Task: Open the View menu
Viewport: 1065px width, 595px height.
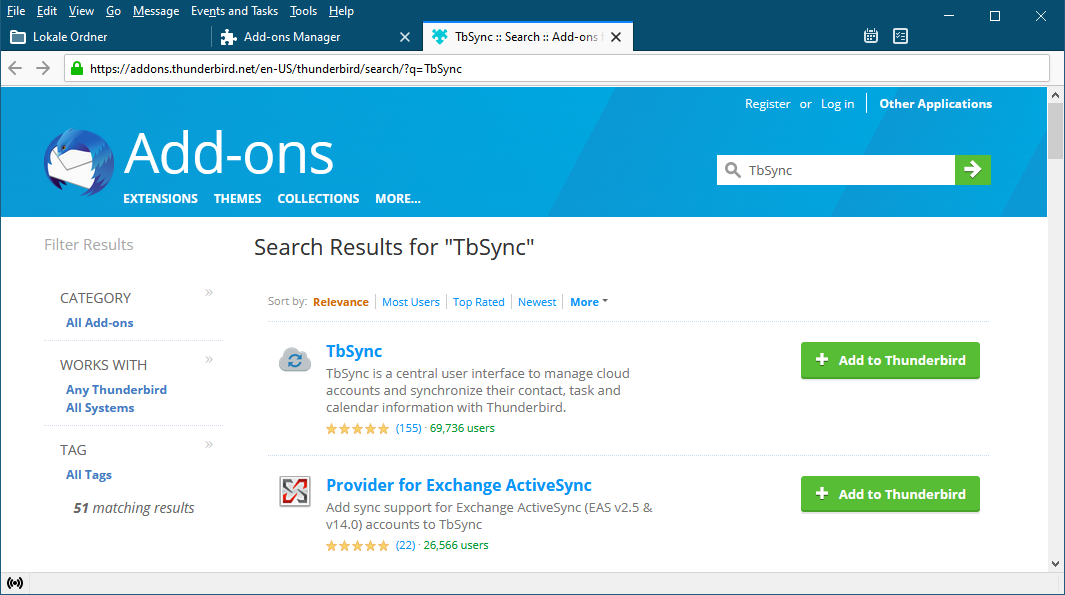Action: click(x=81, y=11)
